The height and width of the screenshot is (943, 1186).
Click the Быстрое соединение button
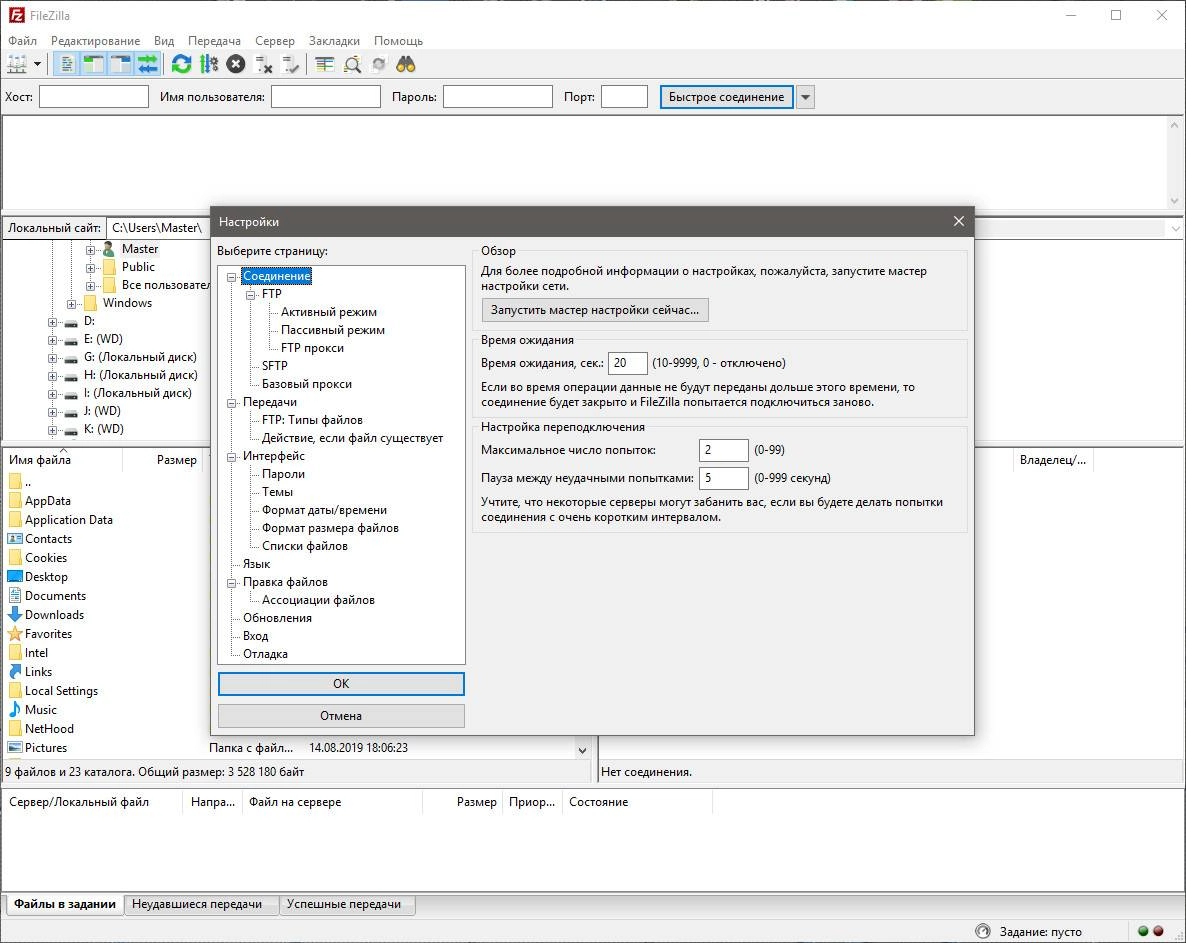726,97
